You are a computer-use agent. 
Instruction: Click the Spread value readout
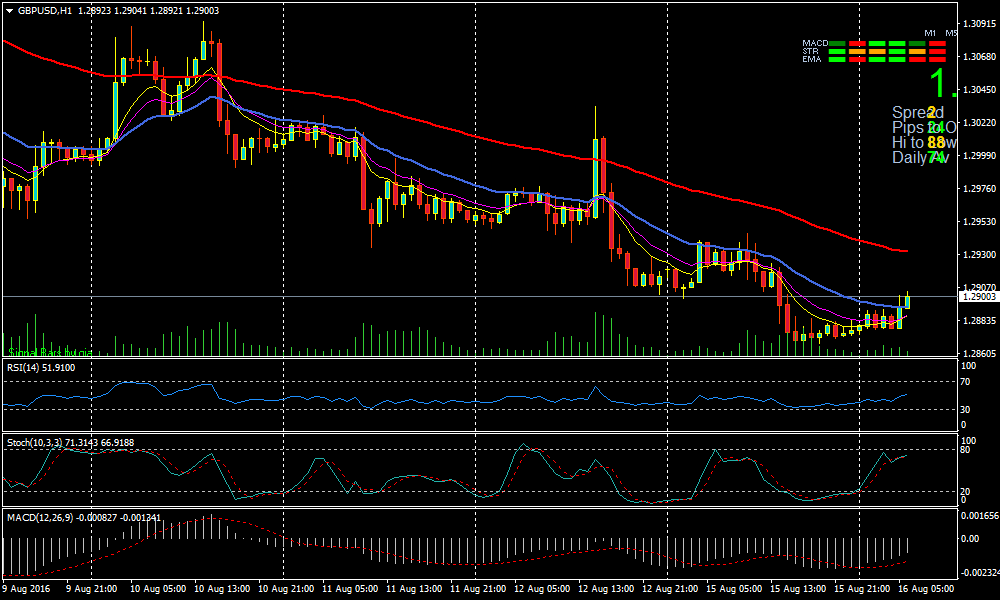tap(932, 112)
